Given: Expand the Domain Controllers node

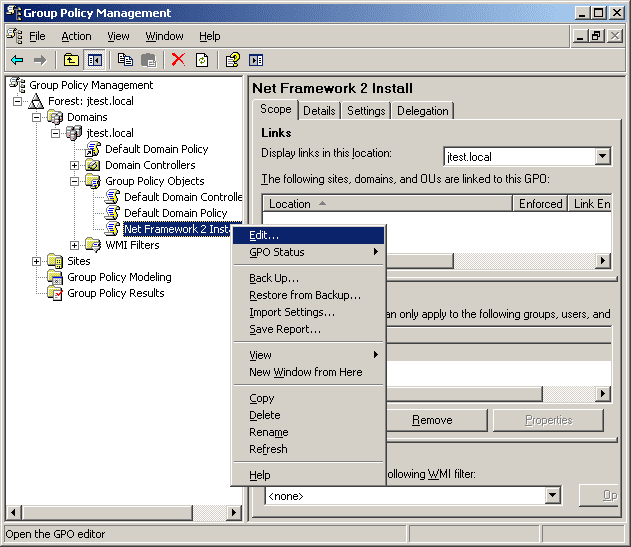Looking at the screenshot, I should coord(74,165).
